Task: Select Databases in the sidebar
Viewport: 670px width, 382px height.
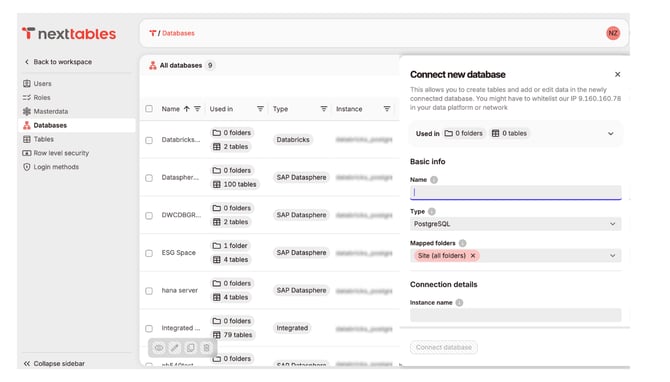Action: pos(77,125)
